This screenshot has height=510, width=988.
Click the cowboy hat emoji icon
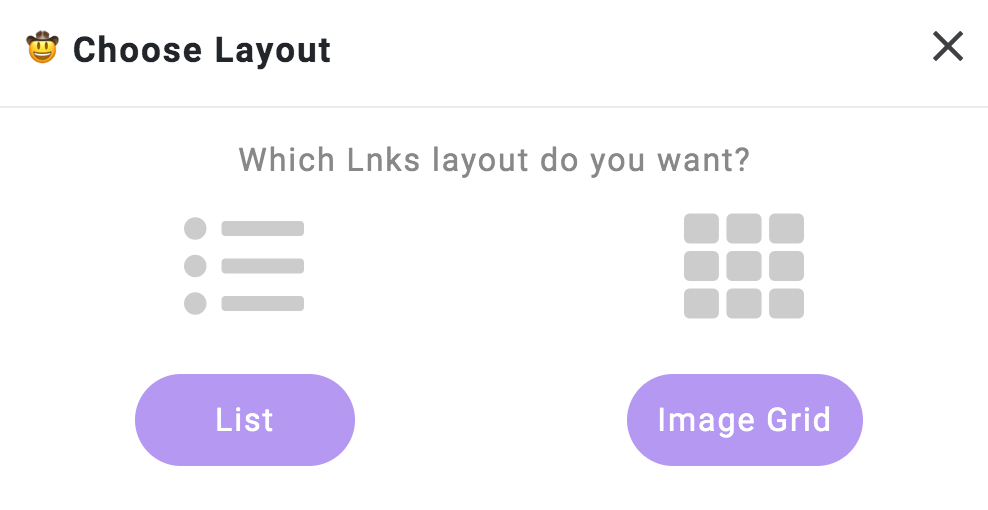(42, 47)
